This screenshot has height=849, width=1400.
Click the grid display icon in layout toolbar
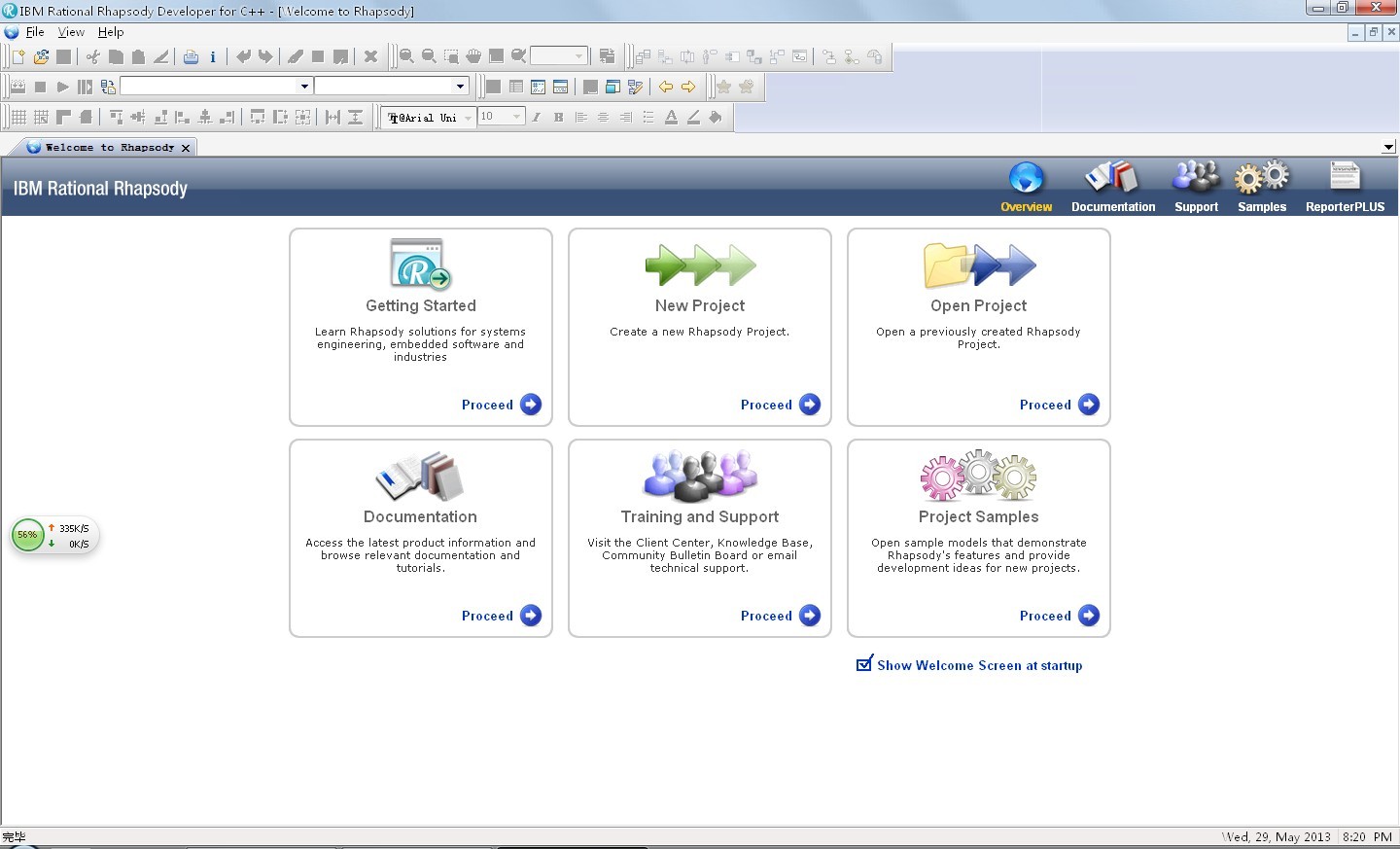(18, 117)
